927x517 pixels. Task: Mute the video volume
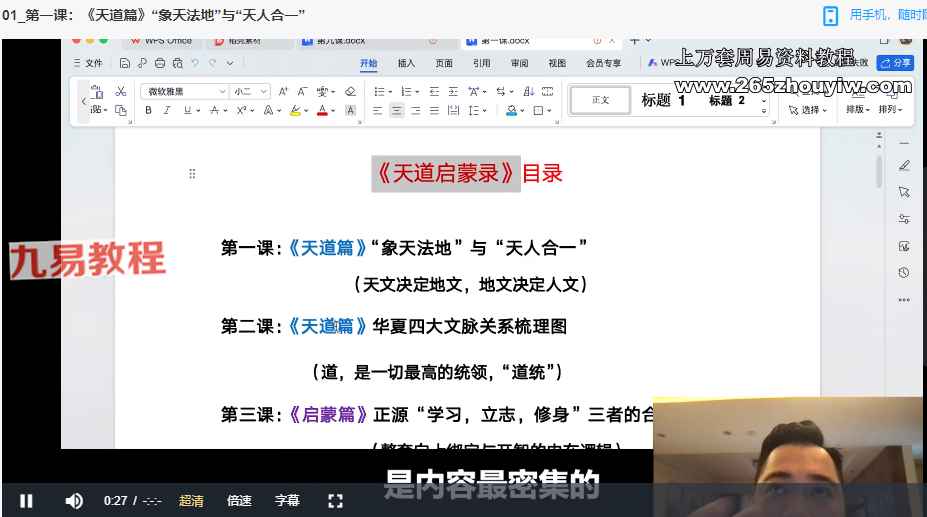[x=74, y=501]
